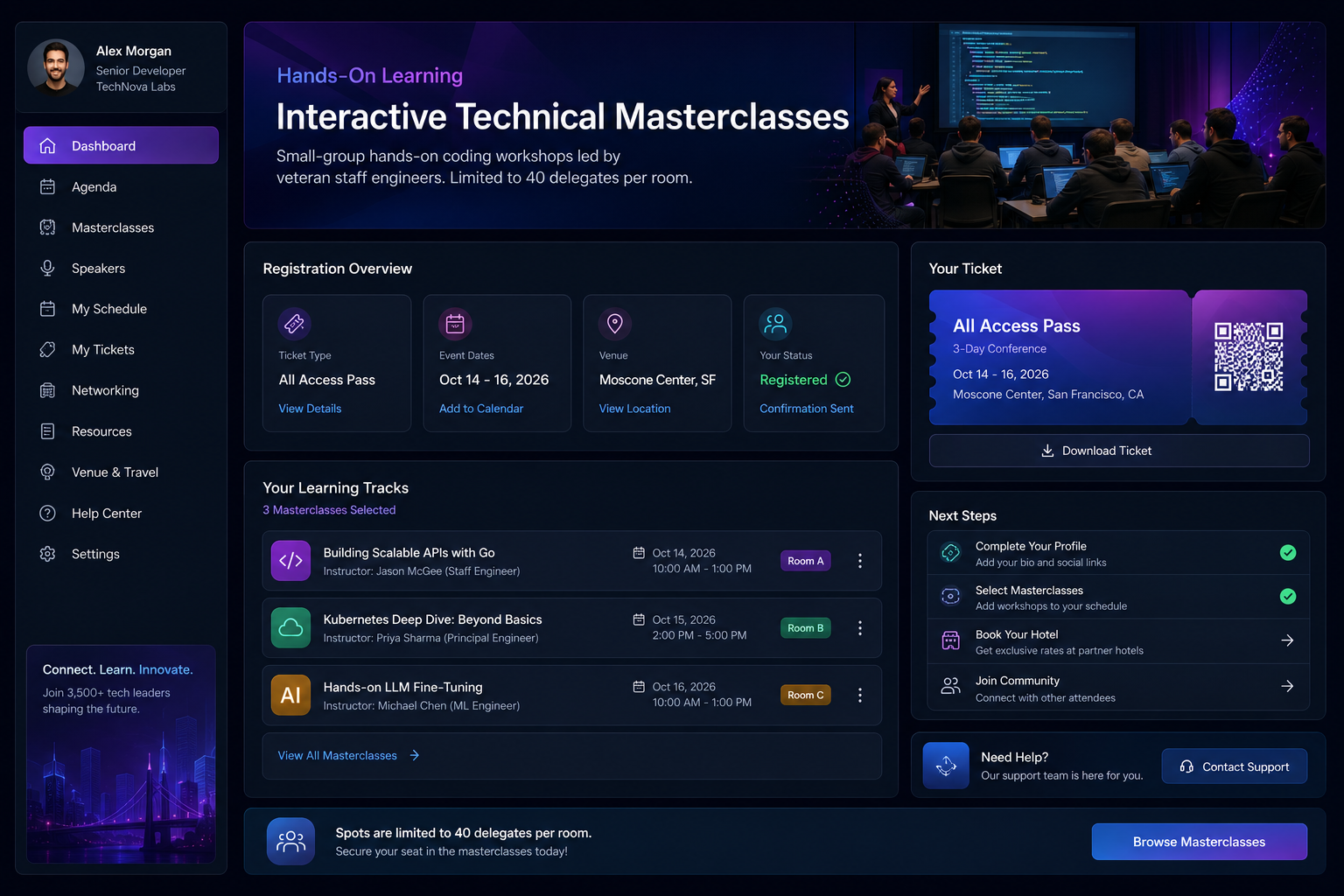Click the My Schedule calendar icon
1344x896 pixels.
point(48,309)
